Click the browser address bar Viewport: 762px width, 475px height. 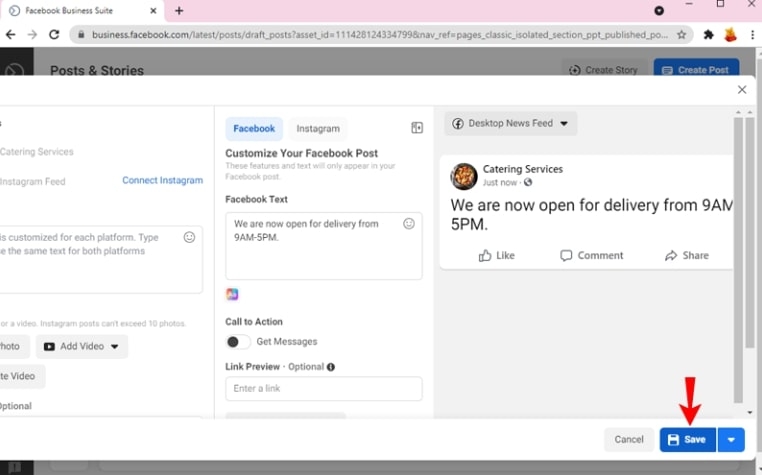379,35
